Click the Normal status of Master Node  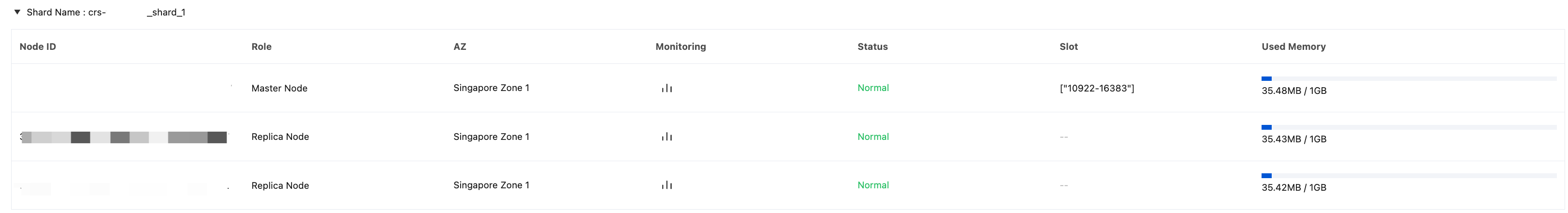click(873, 88)
